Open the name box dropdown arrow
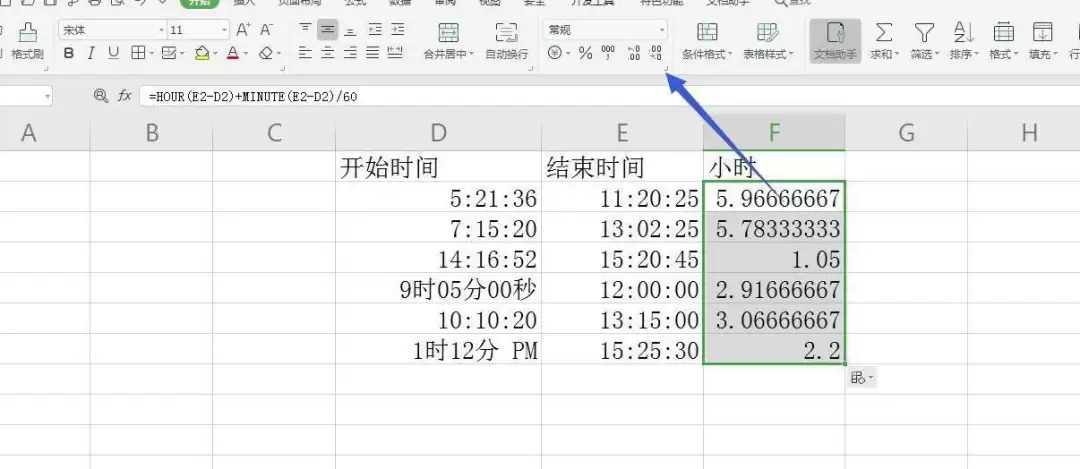Screen dimensions: 1080x469 click(x=48, y=96)
